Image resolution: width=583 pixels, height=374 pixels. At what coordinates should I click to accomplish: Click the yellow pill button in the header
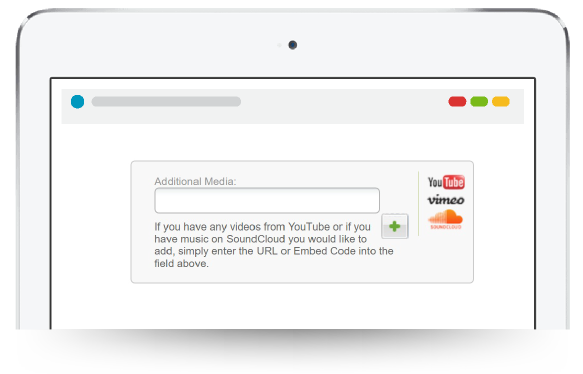pos(501,101)
